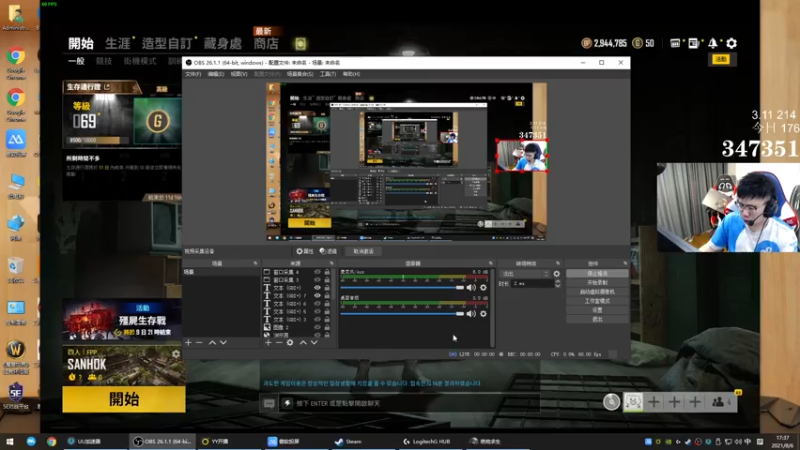Move the source down in the sources list
The height and width of the screenshot is (450, 800).
[314, 342]
